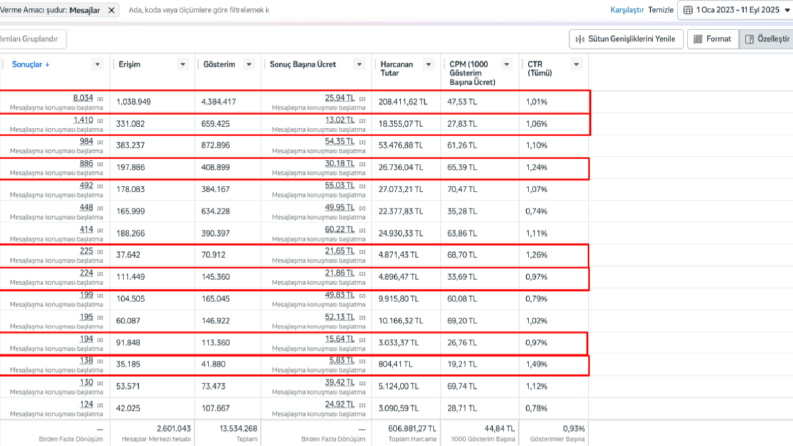
Task: Open the Format button
Action: (712, 39)
